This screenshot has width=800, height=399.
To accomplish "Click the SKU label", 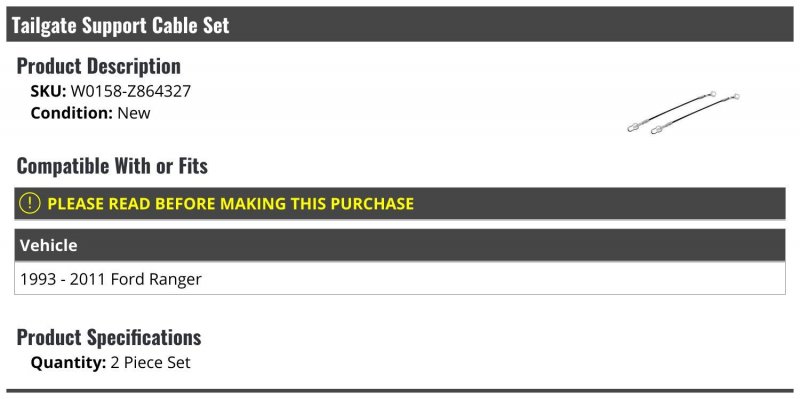I will click(48, 91).
